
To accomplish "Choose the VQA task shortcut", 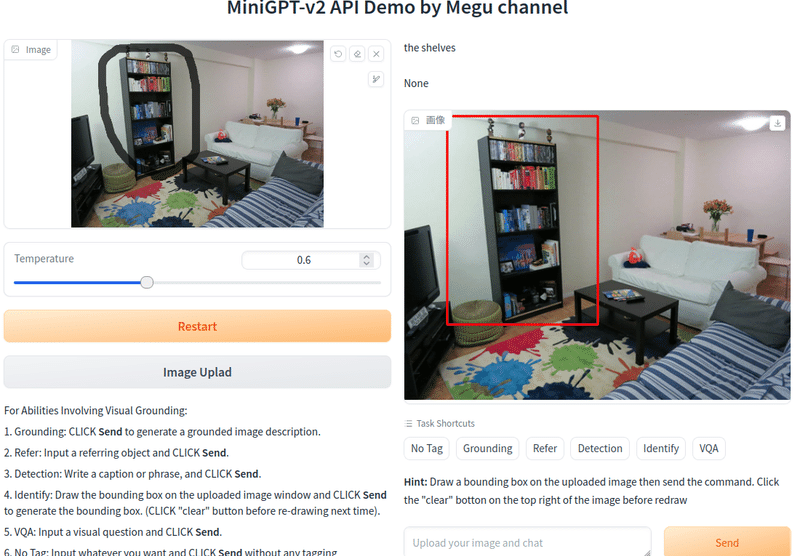I will pyautogui.click(x=709, y=448).
